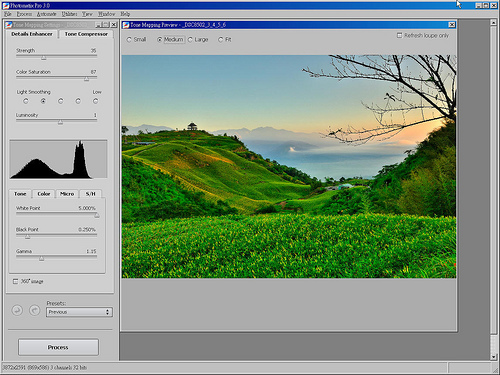The image size is (500, 375).
Task: Open the Utilities menu
Action: click(69, 14)
